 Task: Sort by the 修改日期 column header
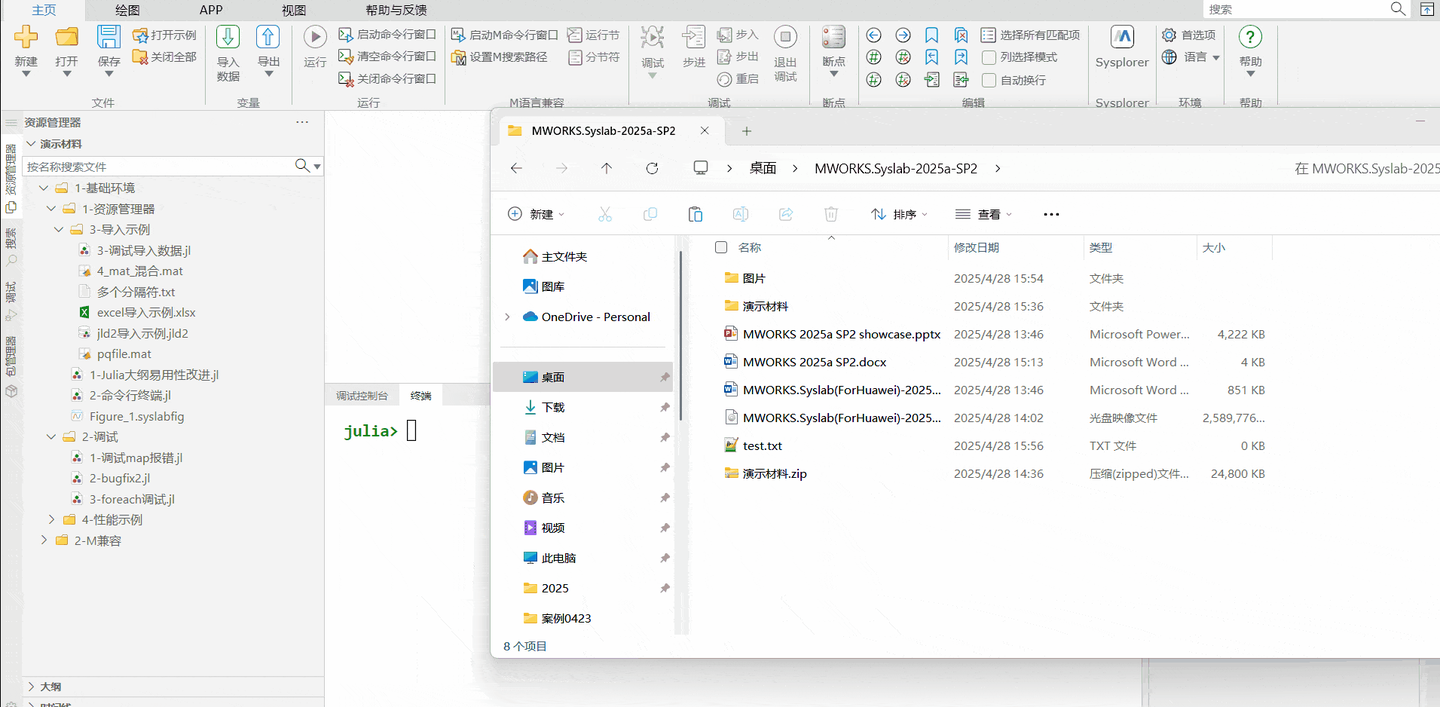(976, 247)
